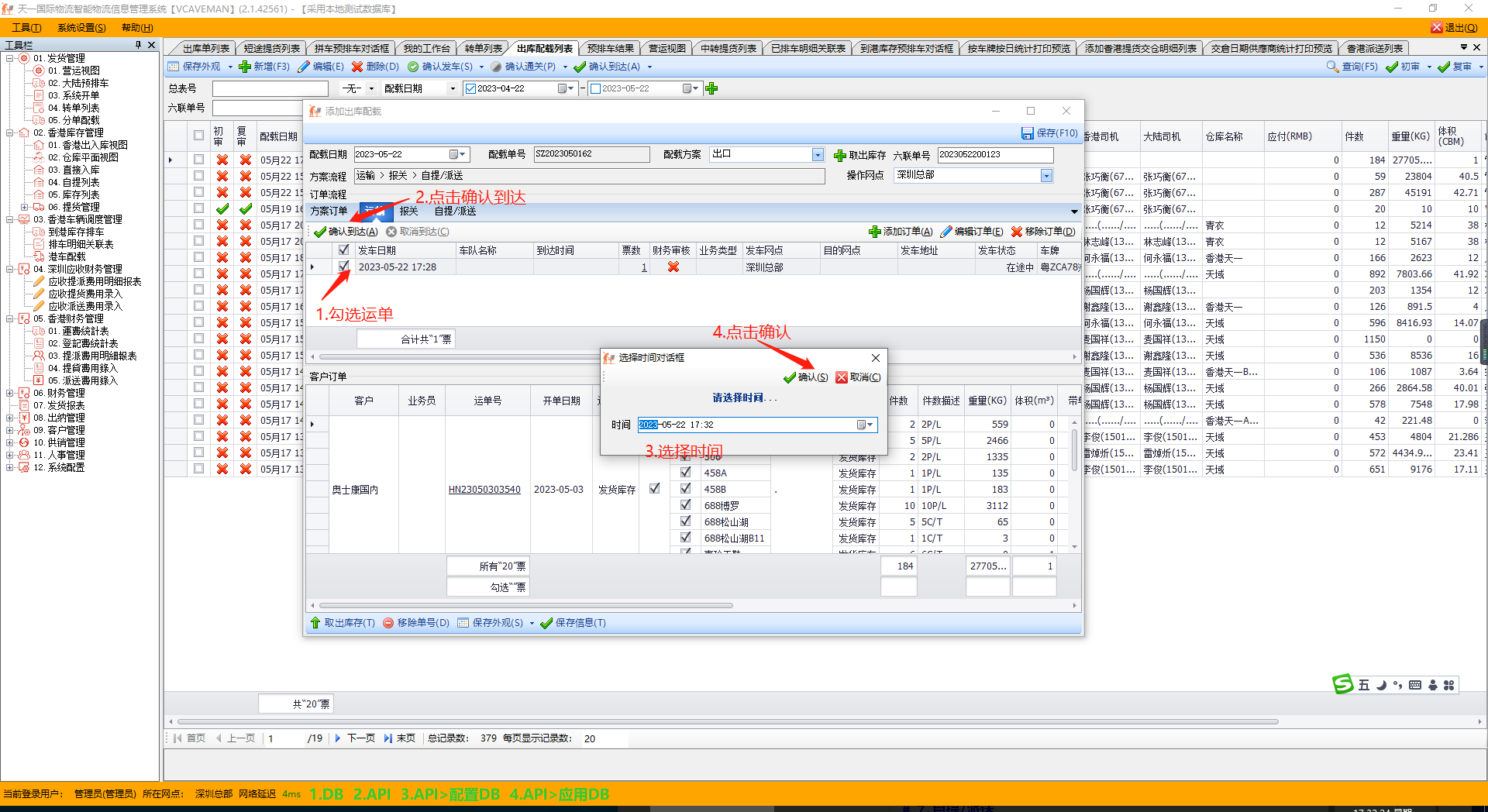
Task: Click 添加订单(A) green plus icon
Action: point(875,232)
